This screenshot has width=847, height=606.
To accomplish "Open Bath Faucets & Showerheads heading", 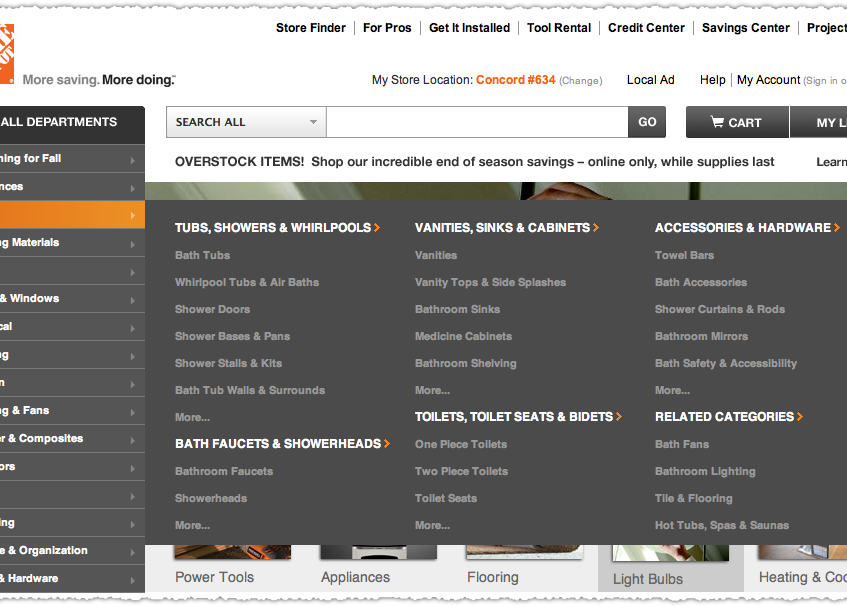I will pyautogui.click(x=282, y=444).
